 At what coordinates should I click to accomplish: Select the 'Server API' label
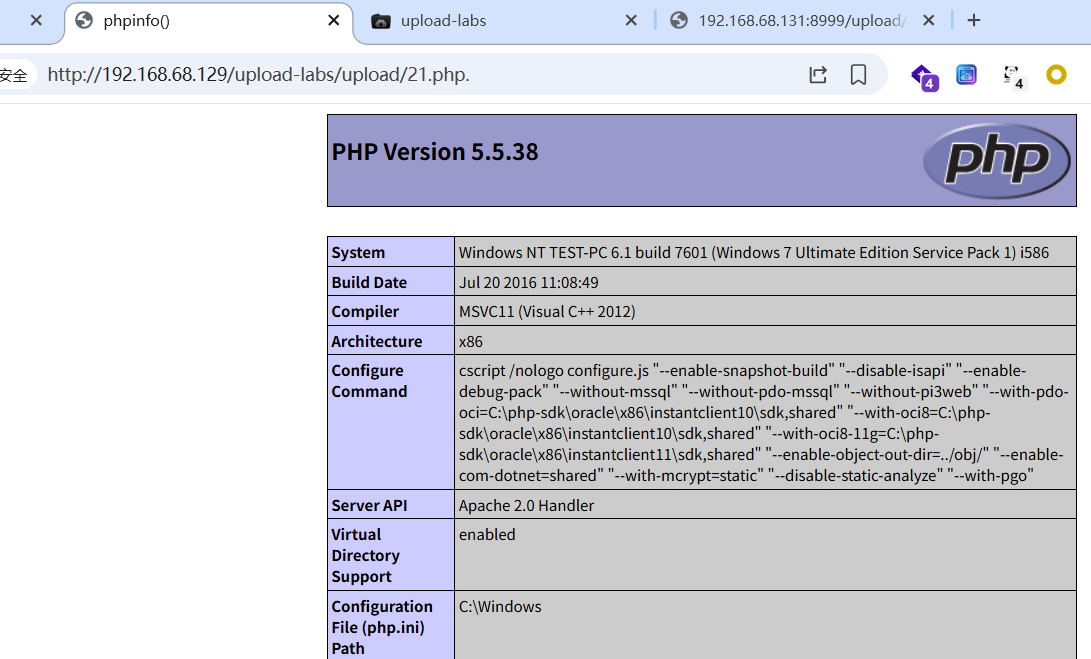[x=369, y=506]
